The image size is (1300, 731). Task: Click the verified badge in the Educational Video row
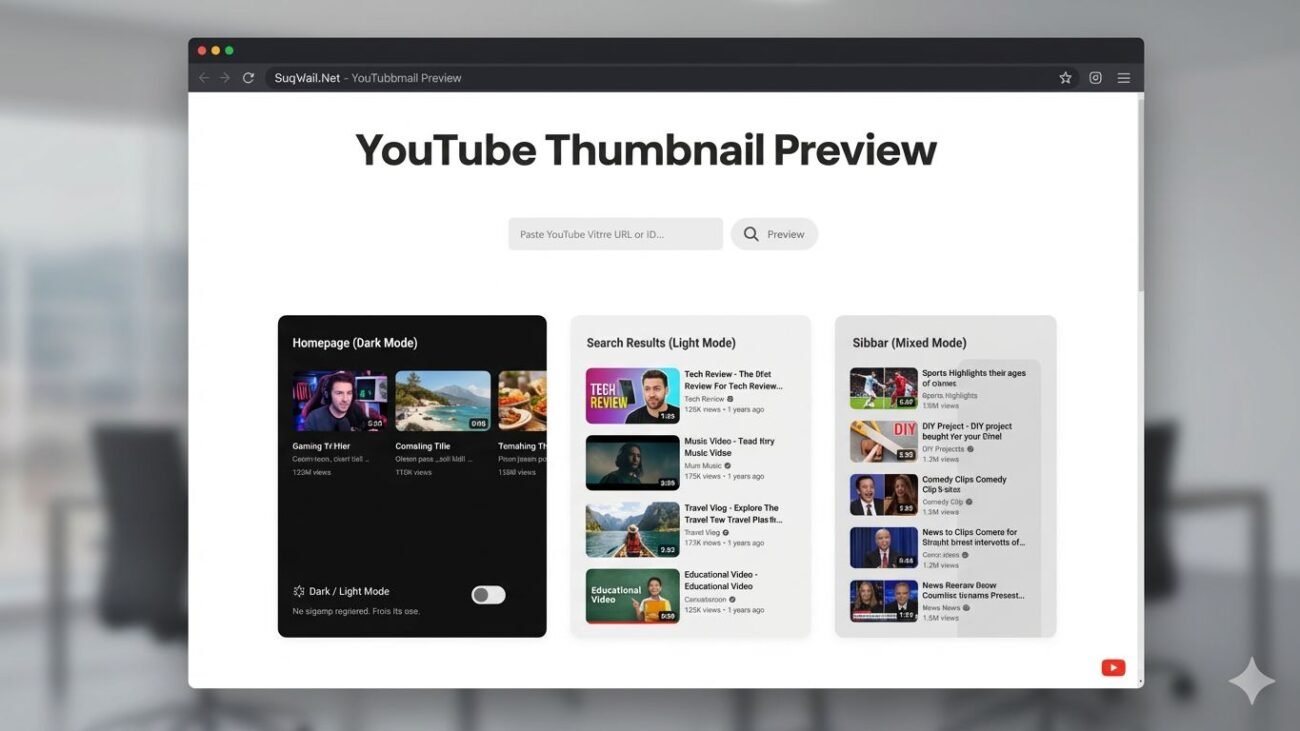(x=732, y=599)
